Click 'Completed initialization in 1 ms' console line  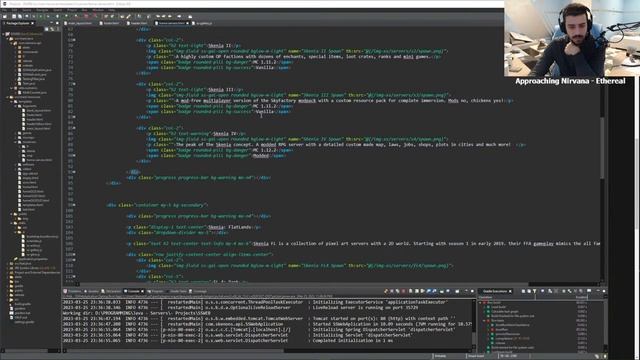pyautogui.click(x=353, y=340)
